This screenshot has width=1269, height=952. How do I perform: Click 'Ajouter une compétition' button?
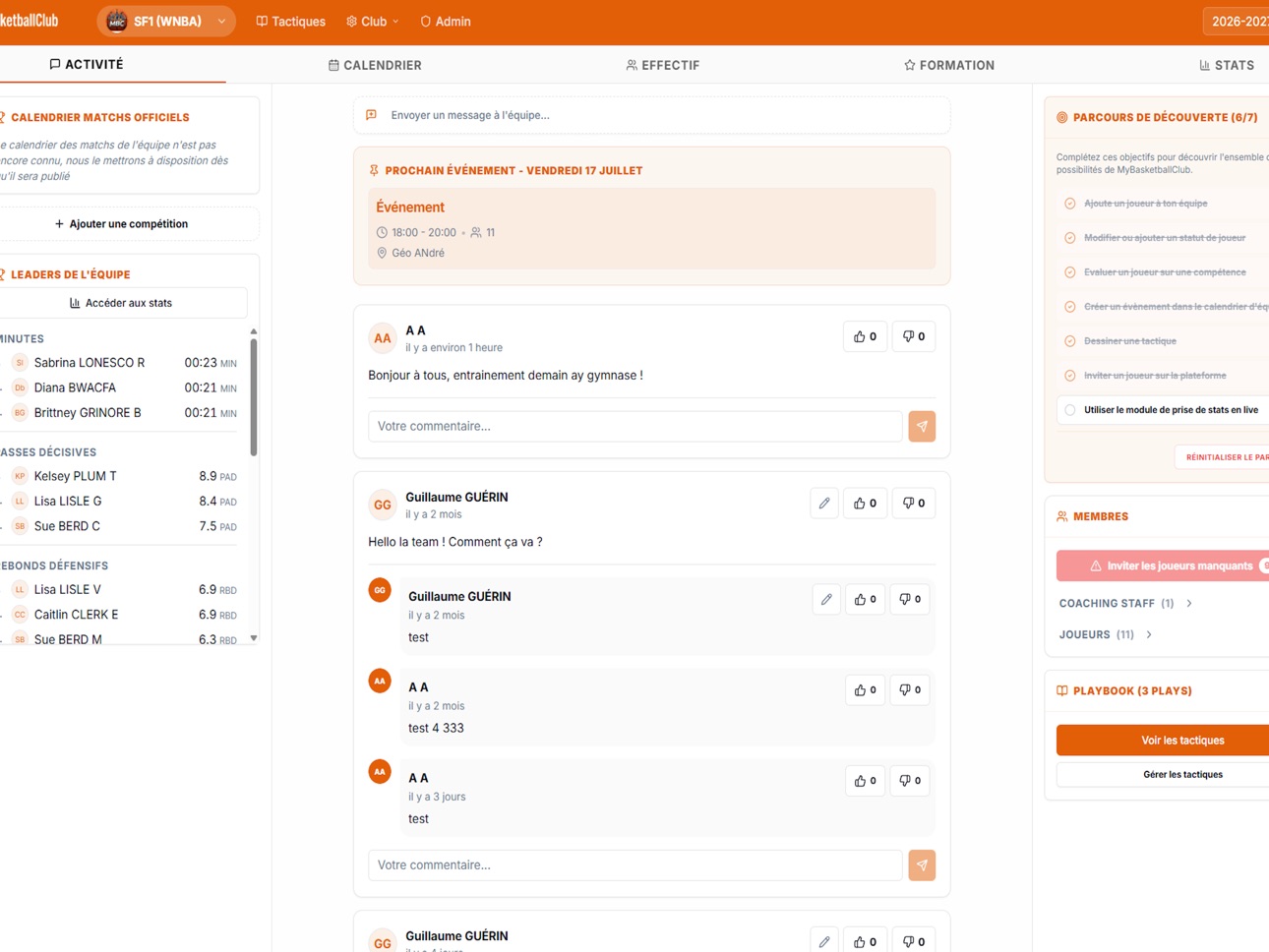pos(122,224)
